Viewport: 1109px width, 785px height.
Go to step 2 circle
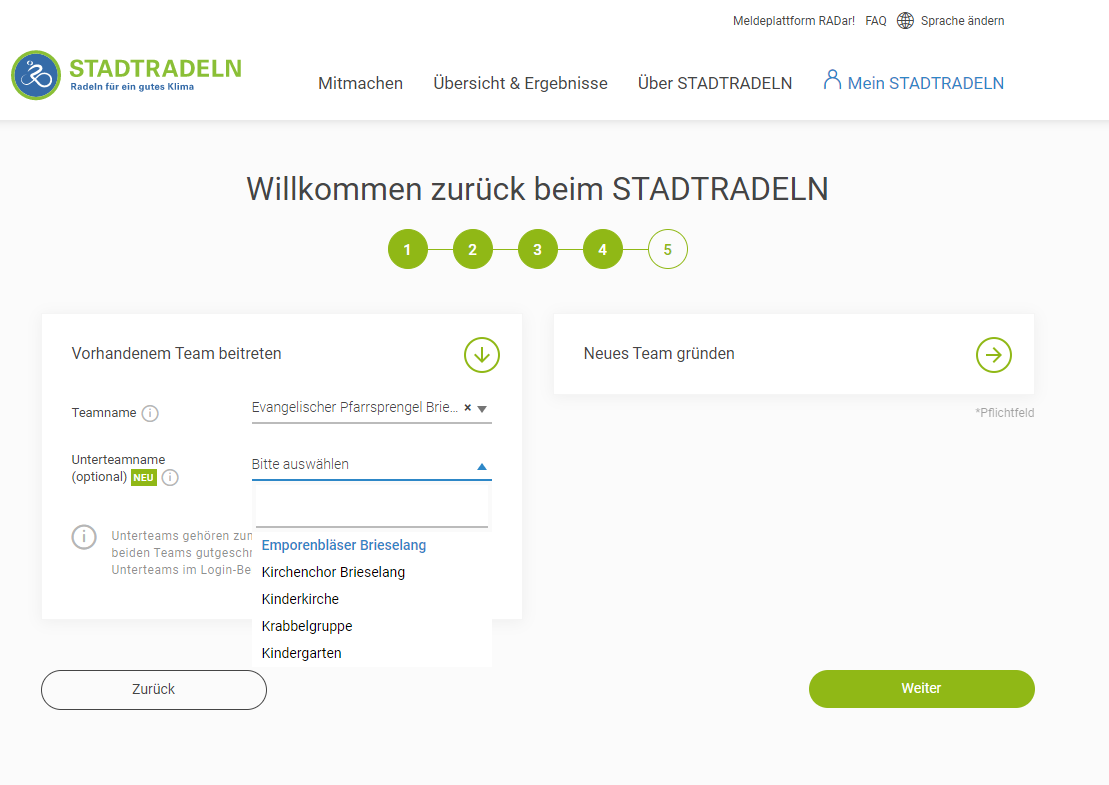click(x=472, y=249)
